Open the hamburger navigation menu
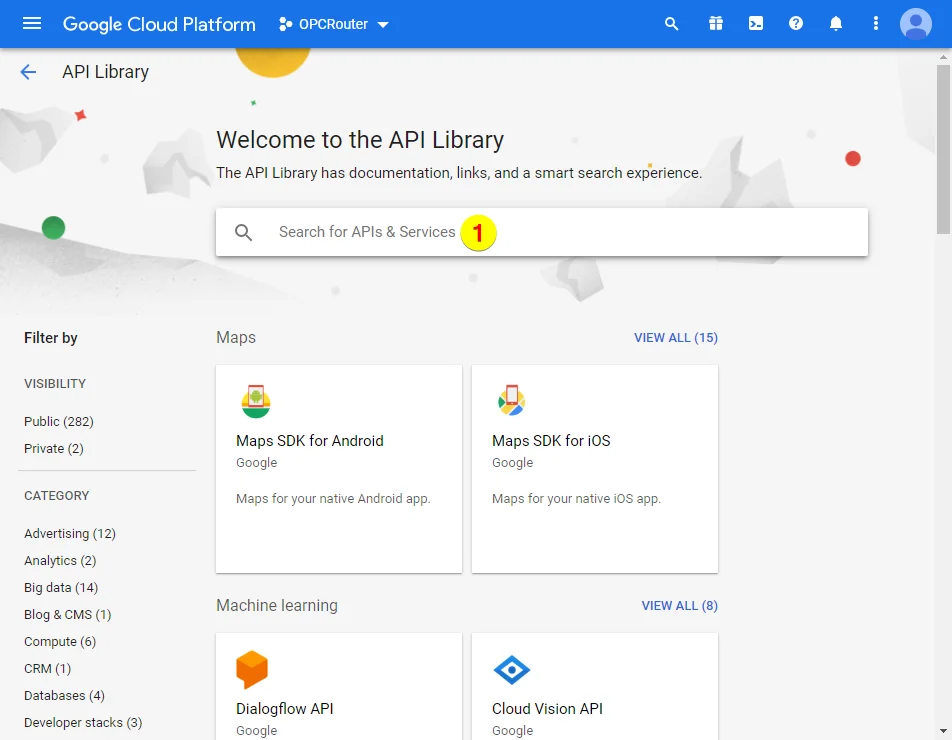The width and height of the screenshot is (952, 740). [x=32, y=24]
